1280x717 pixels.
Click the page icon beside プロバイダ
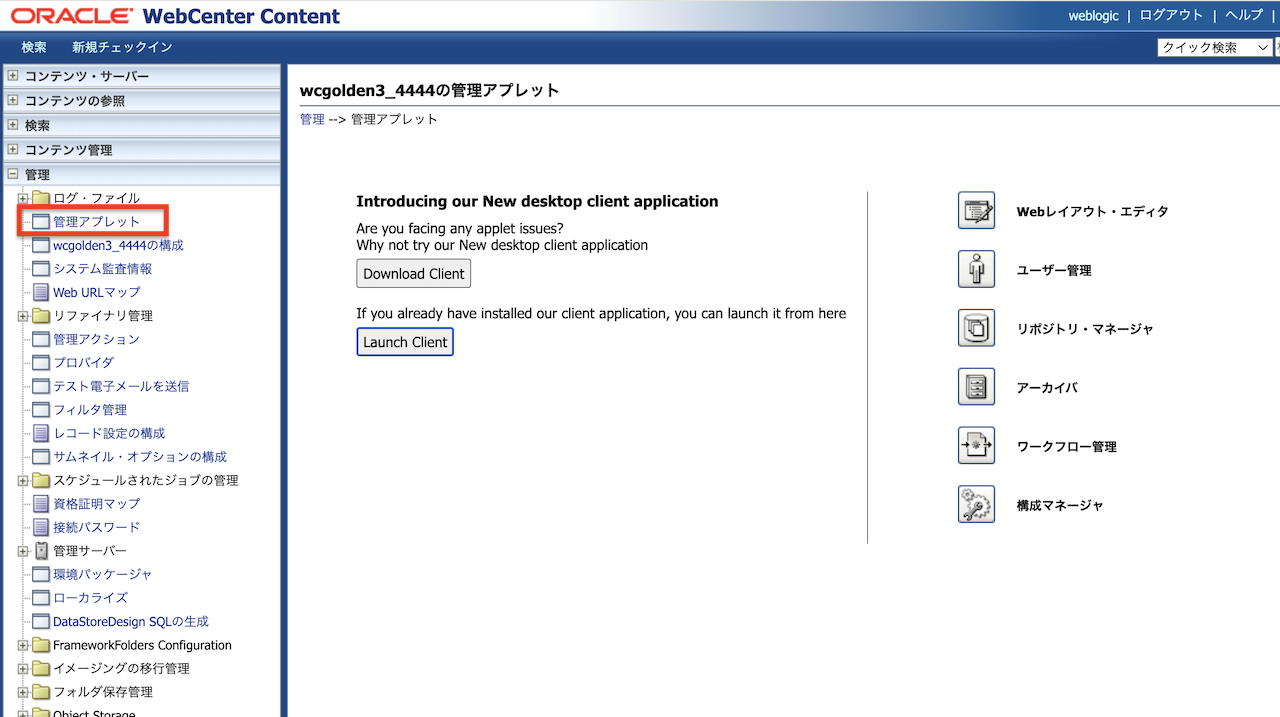(x=41, y=363)
